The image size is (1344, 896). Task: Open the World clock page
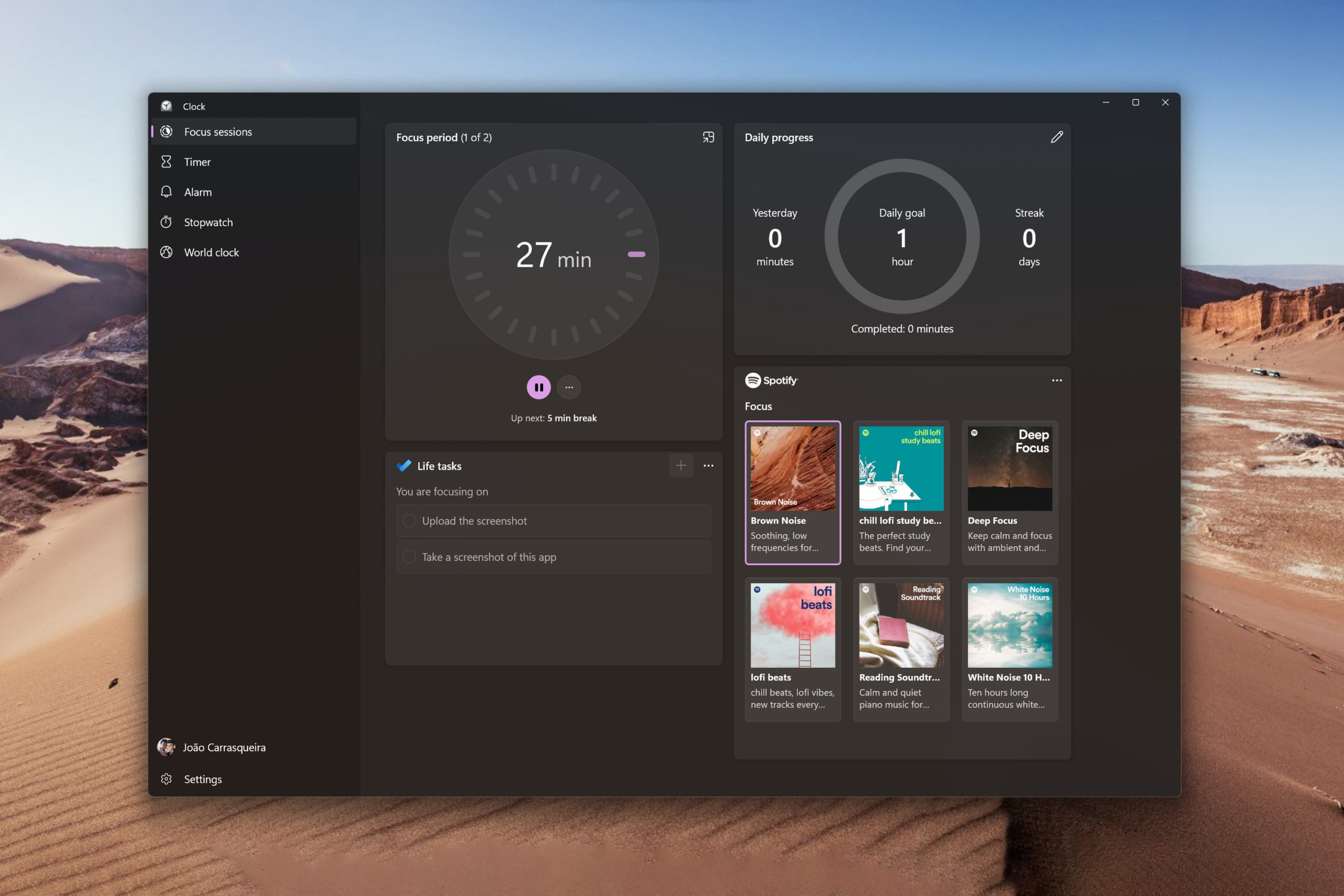coord(254,252)
